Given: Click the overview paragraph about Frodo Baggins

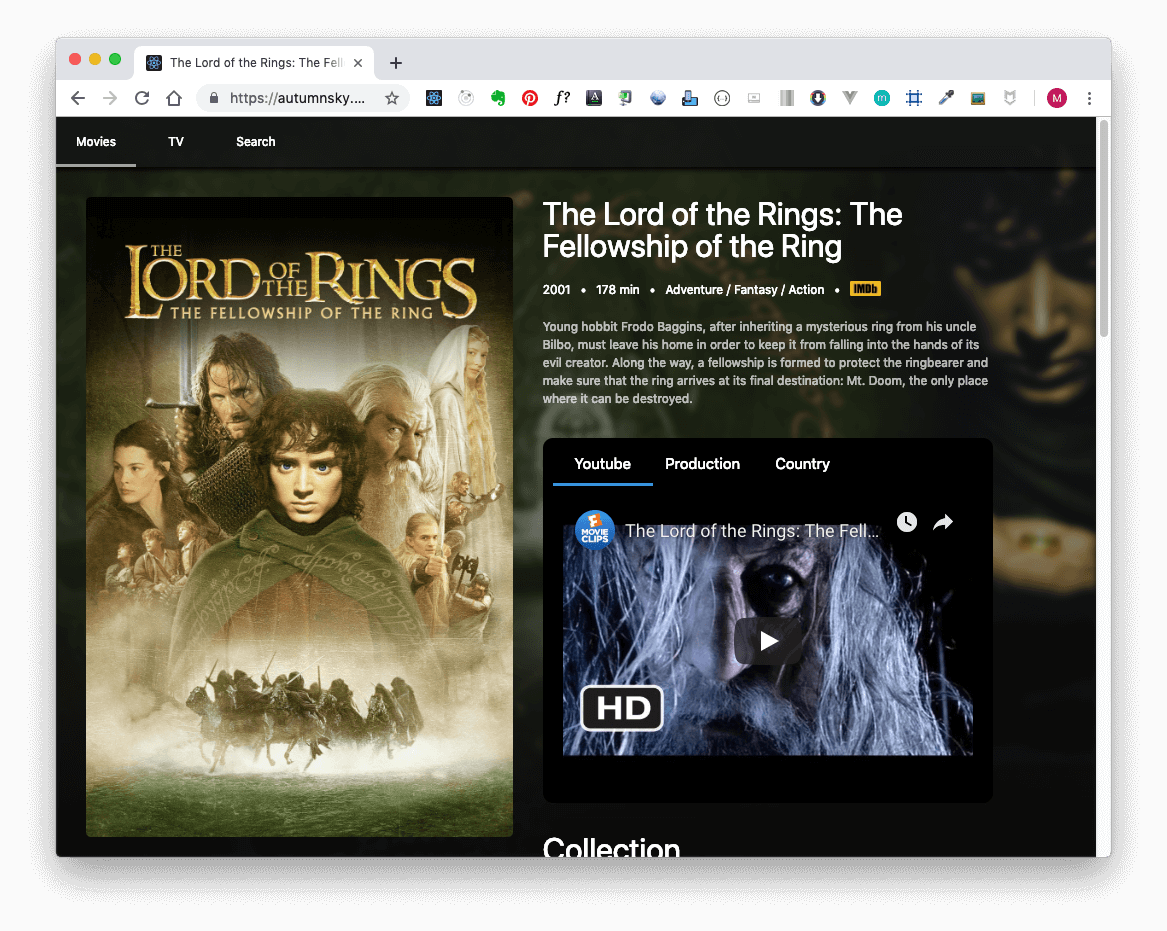Looking at the screenshot, I should (x=765, y=362).
